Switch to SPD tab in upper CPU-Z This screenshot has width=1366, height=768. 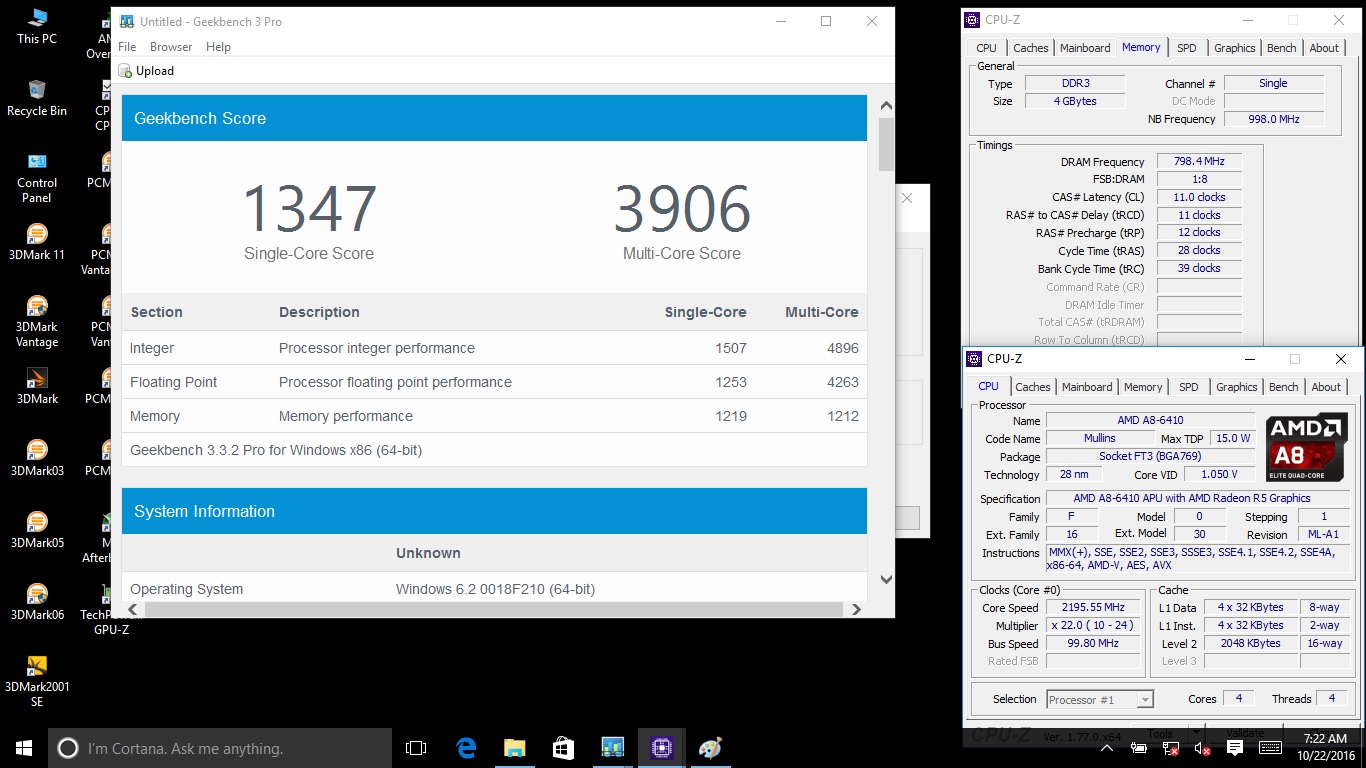click(x=1186, y=48)
